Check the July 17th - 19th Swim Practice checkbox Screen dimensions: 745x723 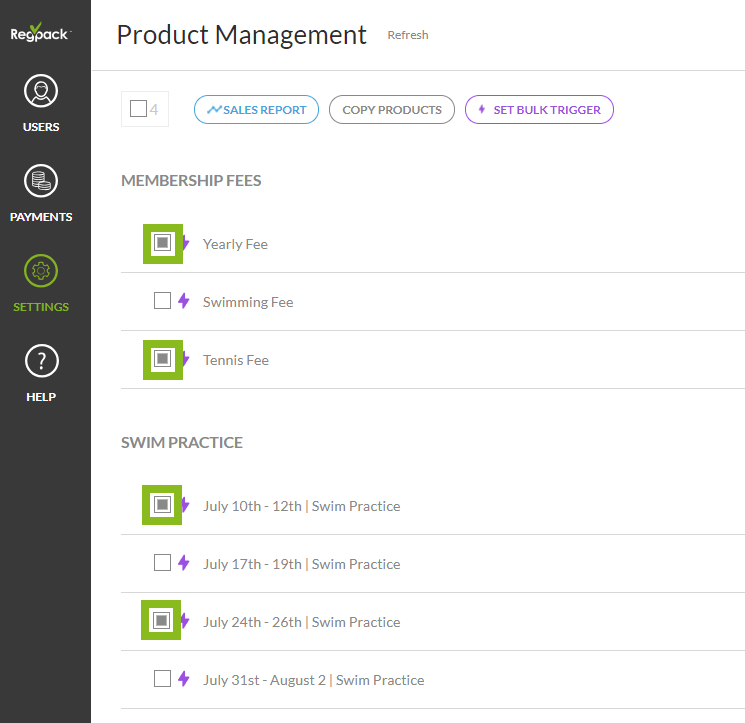(163, 563)
